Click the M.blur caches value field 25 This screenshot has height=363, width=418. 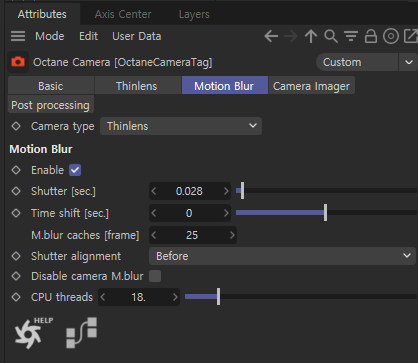[x=192, y=235]
